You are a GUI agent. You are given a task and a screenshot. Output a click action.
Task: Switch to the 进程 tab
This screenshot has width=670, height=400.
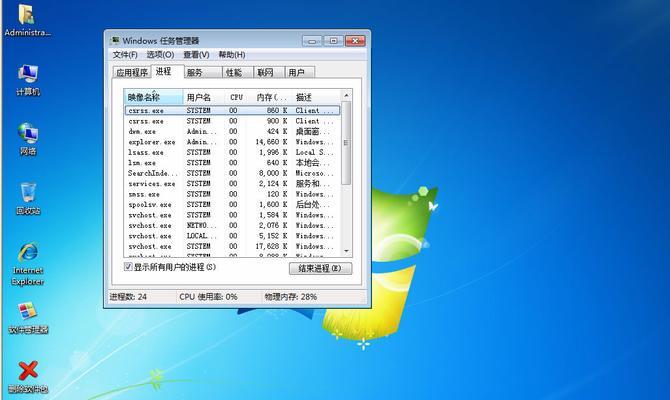click(x=168, y=71)
